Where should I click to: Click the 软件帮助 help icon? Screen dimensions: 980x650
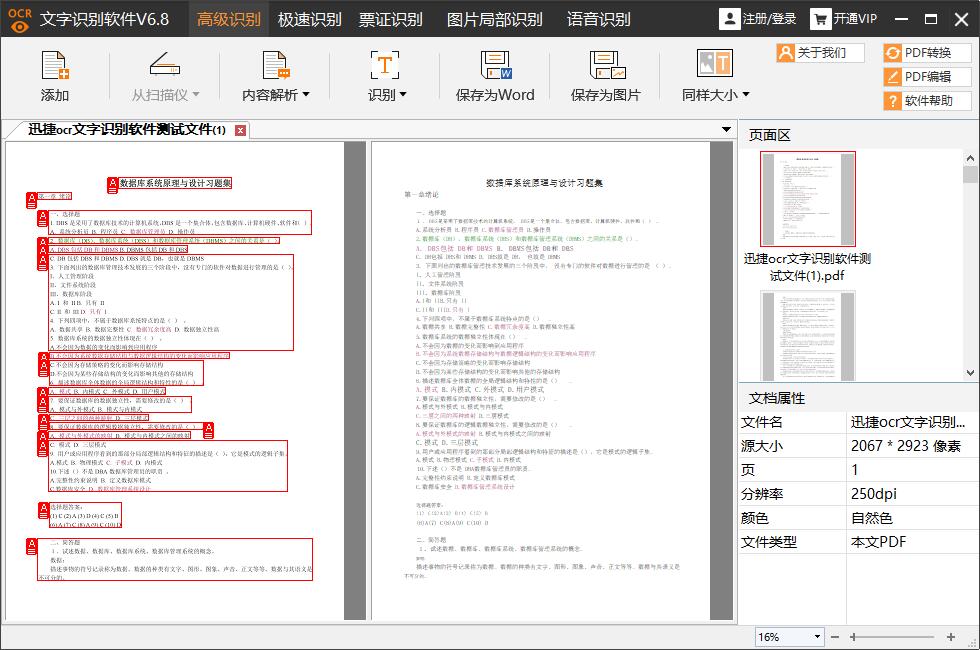(924, 100)
